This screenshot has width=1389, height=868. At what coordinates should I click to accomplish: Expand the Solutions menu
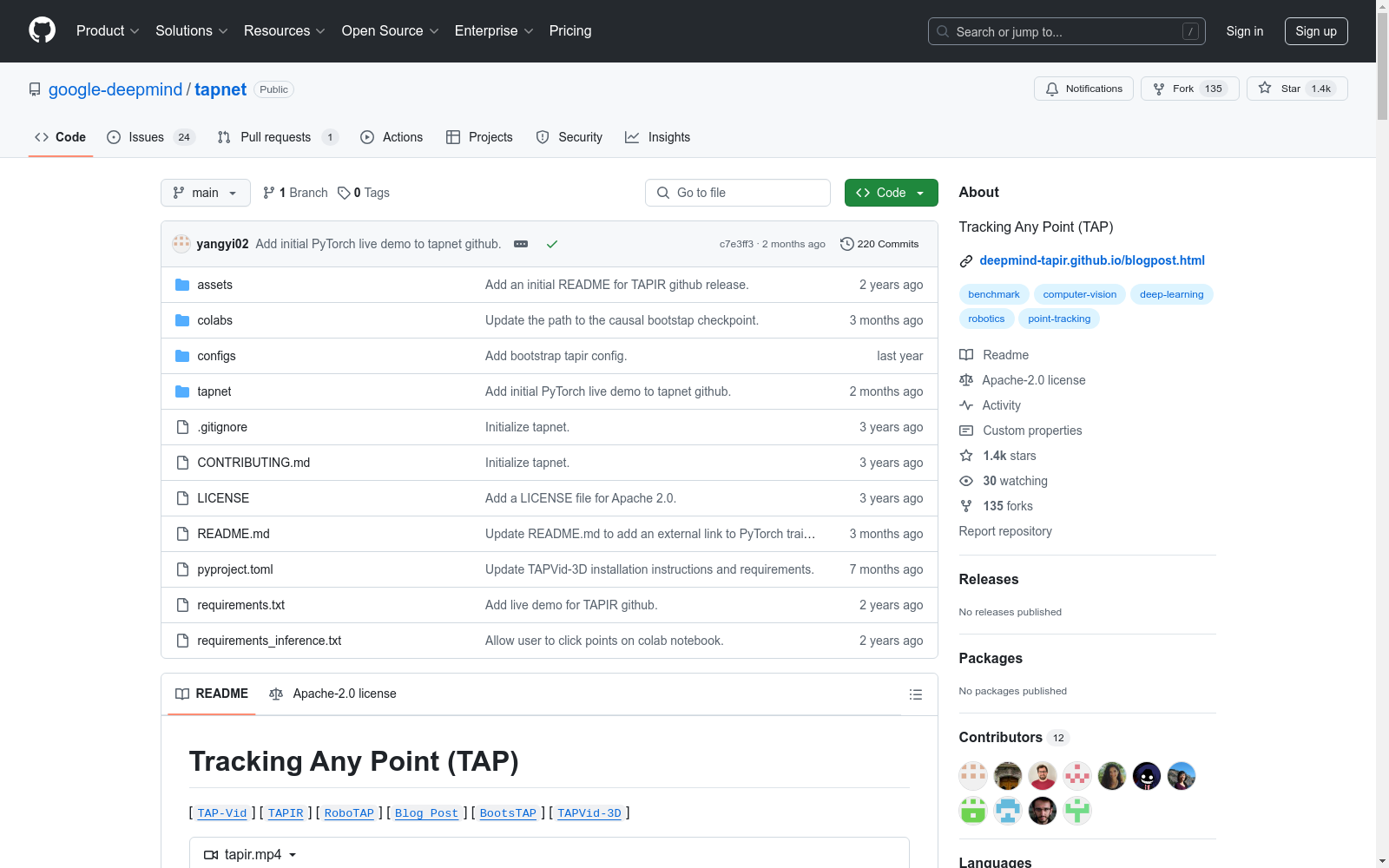[x=192, y=31]
